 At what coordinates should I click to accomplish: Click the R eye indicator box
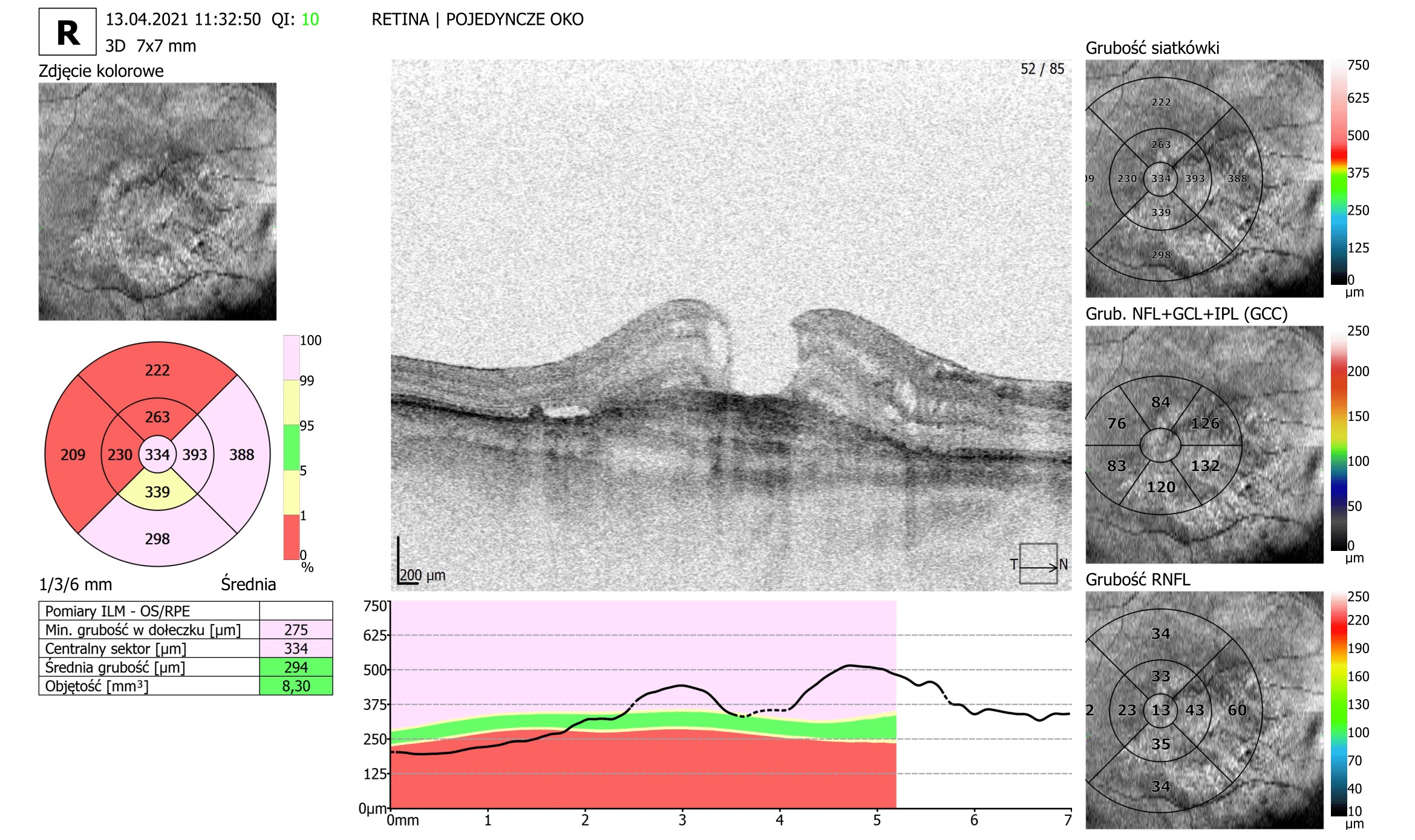pyautogui.click(x=67, y=32)
